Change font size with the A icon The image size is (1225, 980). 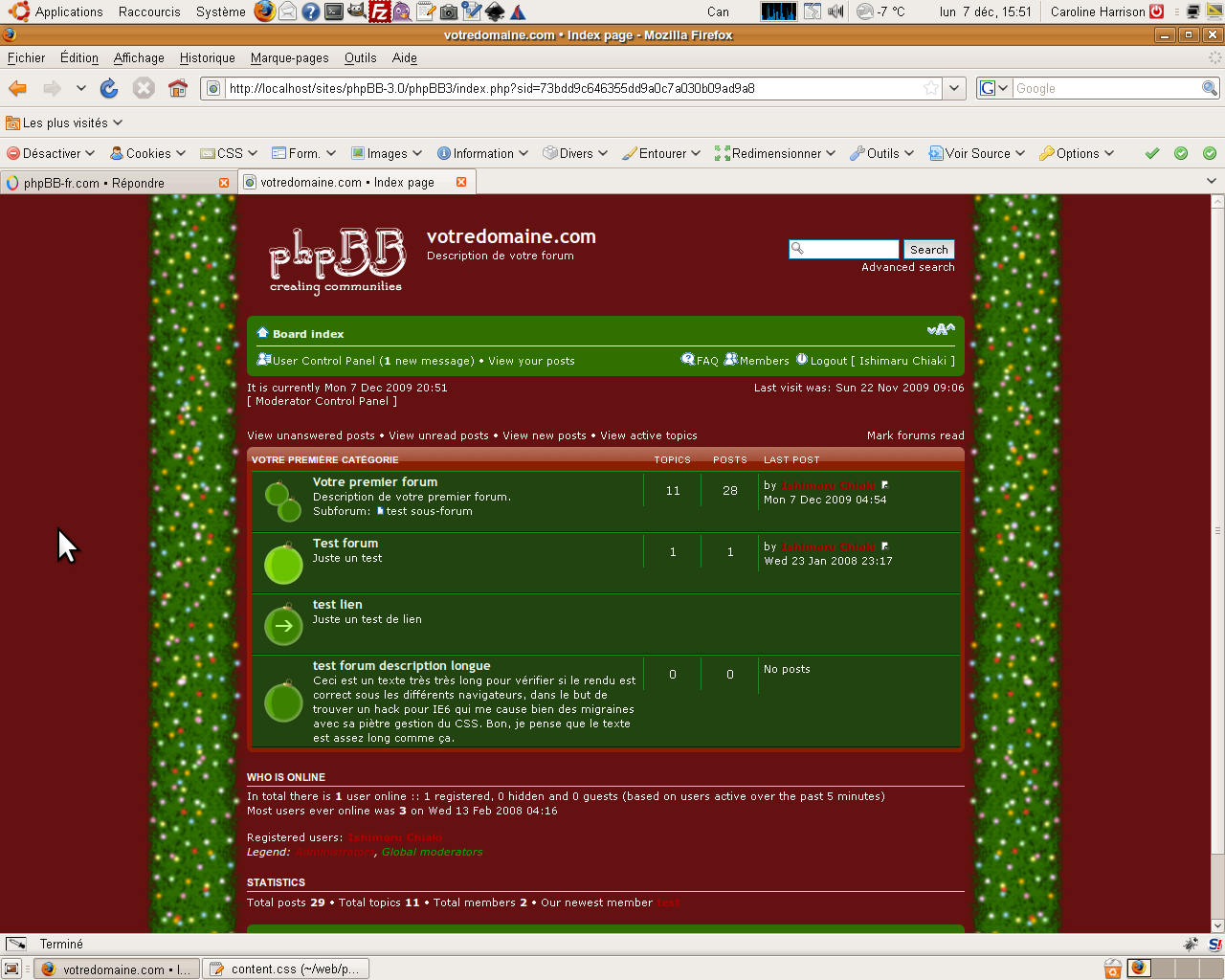point(941,330)
